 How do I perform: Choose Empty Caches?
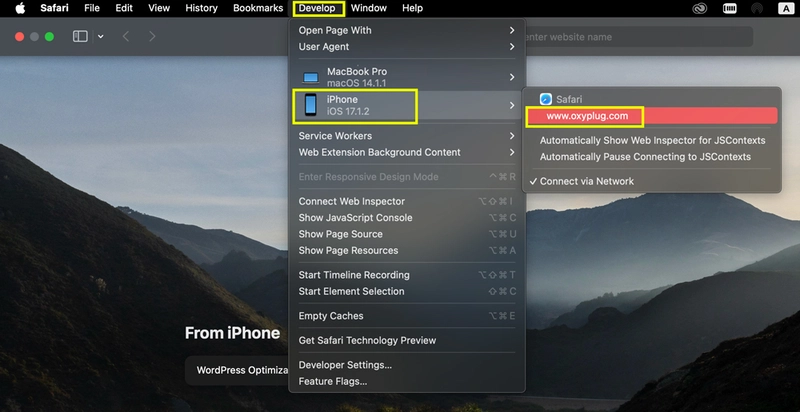(407, 316)
